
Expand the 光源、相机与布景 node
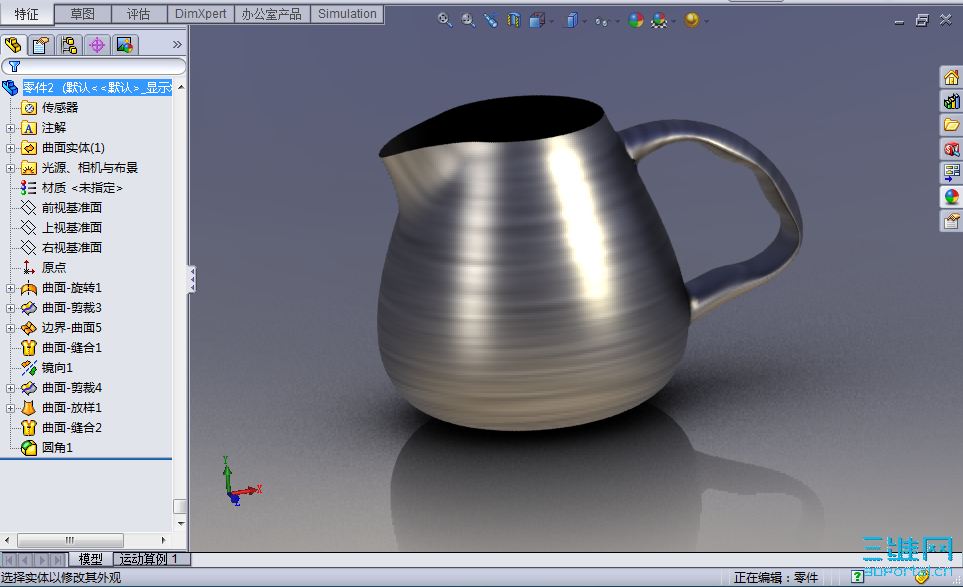(10, 168)
